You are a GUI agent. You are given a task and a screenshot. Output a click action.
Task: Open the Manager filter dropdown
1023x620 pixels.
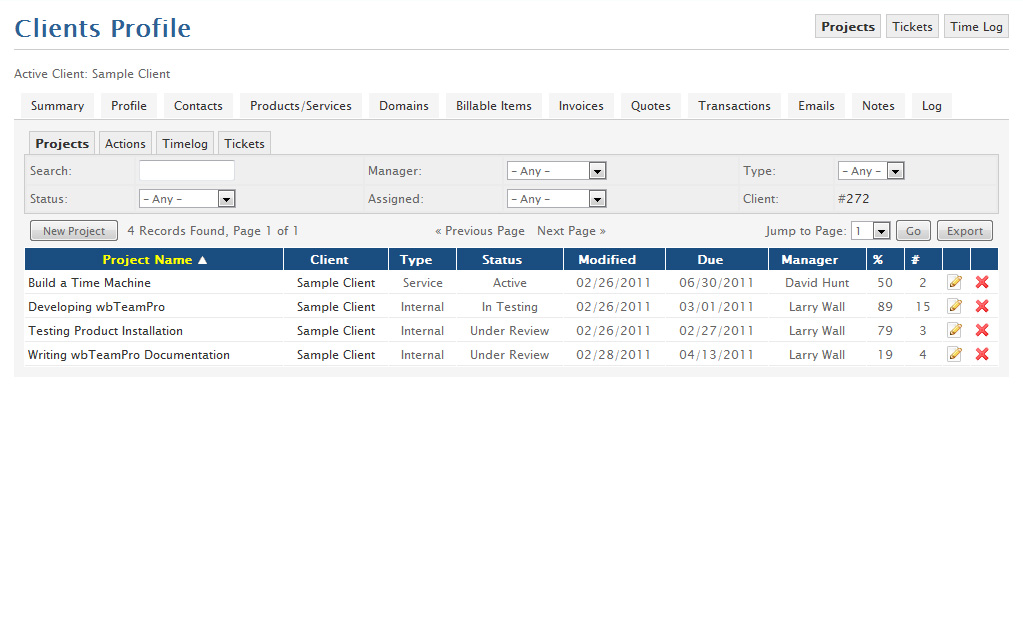click(x=556, y=170)
